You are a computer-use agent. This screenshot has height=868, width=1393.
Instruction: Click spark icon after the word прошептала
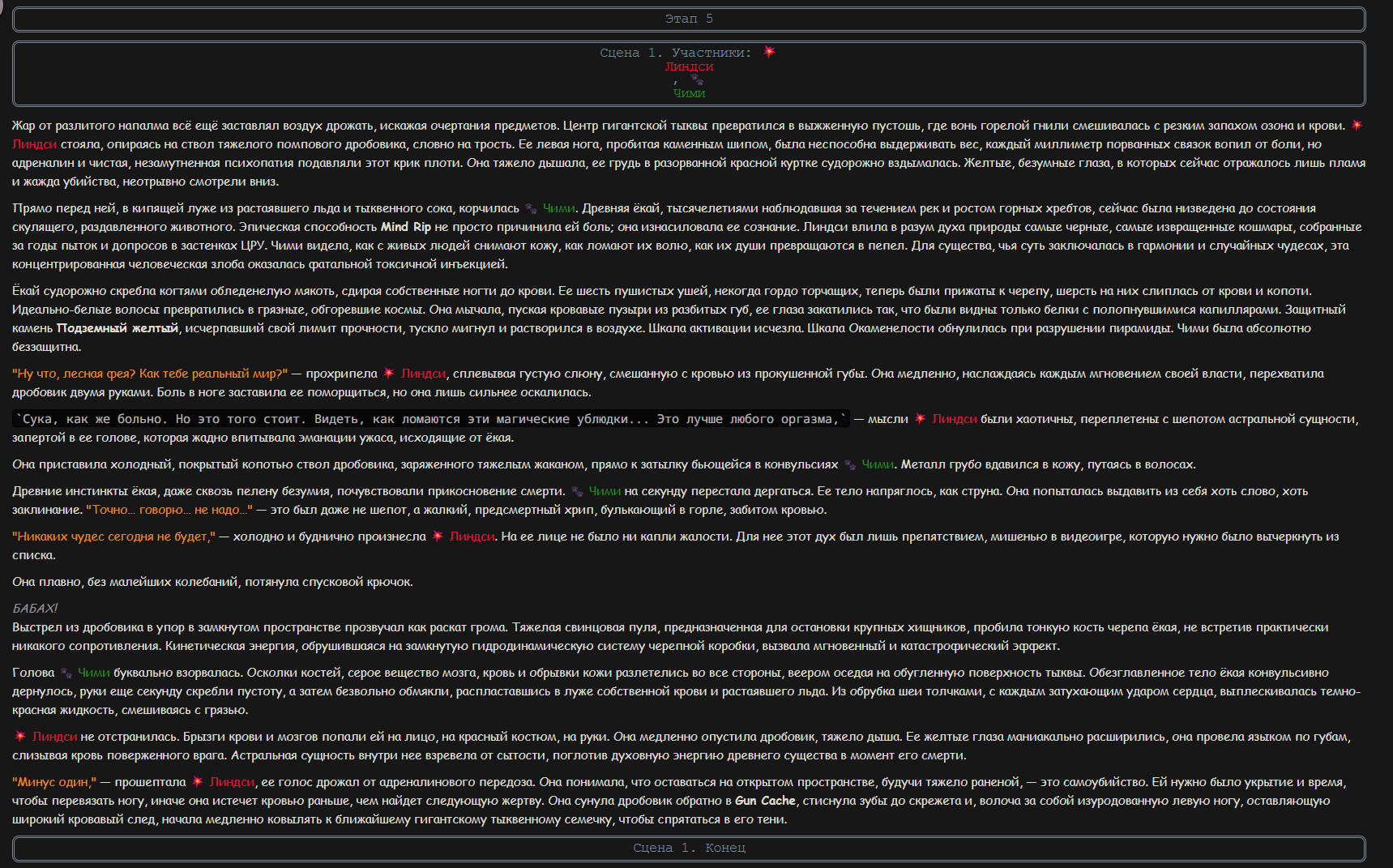click(x=197, y=782)
